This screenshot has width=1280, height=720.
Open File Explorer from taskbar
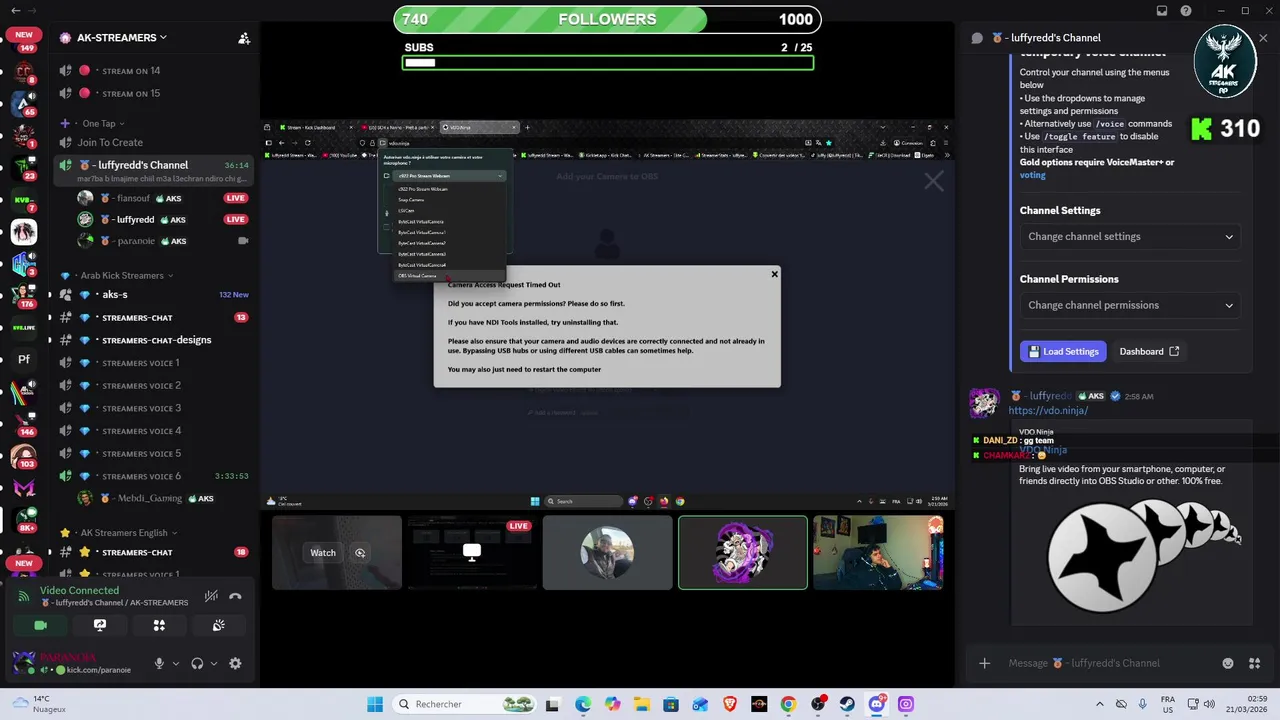(642, 704)
